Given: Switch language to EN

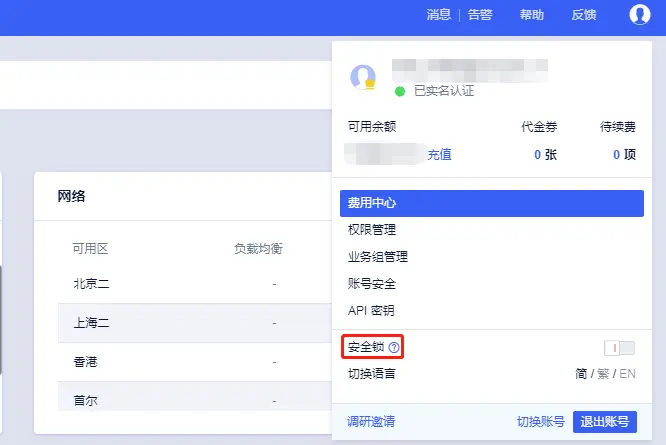Looking at the screenshot, I should coord(627,374).
